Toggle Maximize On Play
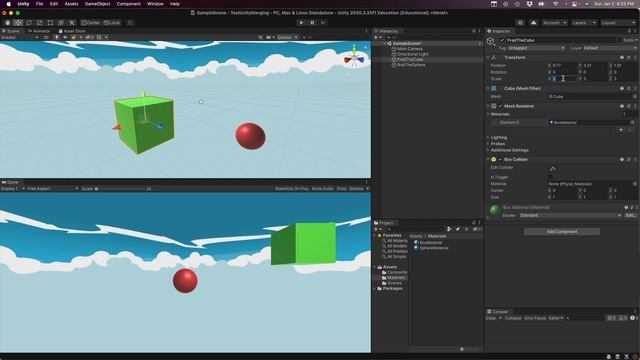The width and height of the screenshot is (640, 360). (292, 189)
